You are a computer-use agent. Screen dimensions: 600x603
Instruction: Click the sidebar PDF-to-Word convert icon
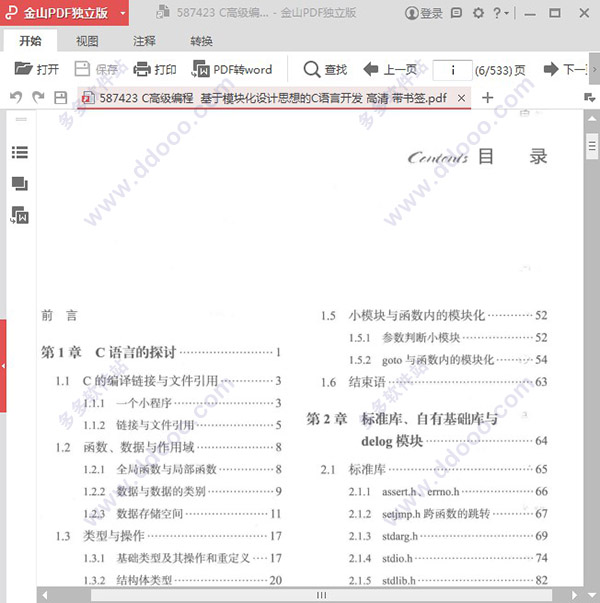[20, 215]
